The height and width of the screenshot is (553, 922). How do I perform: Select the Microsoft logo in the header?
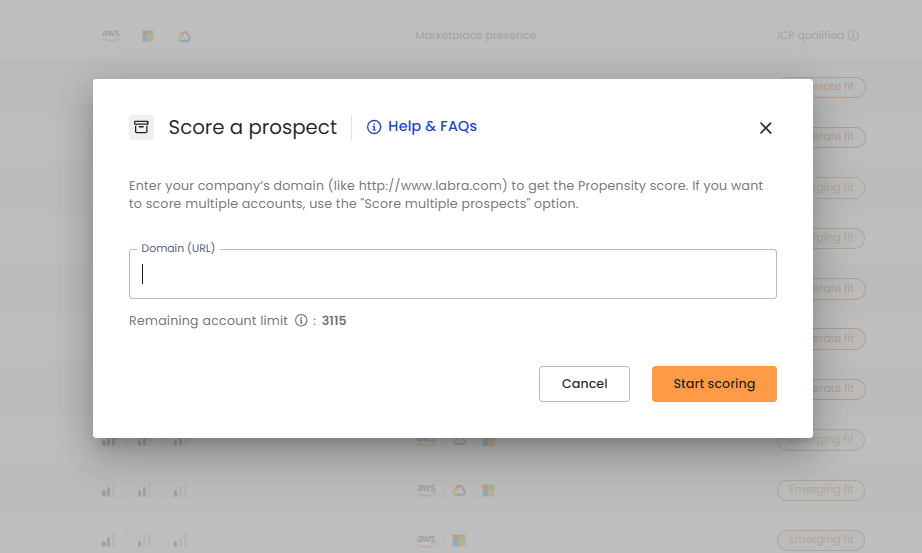[148, 36]
